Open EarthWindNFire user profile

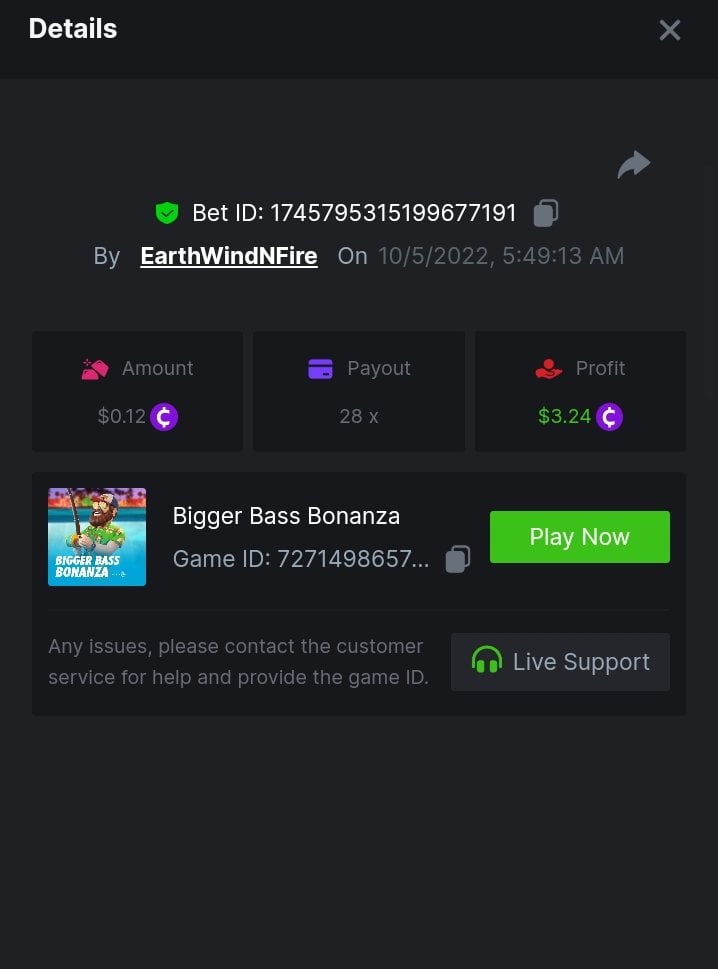(x=229, y=256)
